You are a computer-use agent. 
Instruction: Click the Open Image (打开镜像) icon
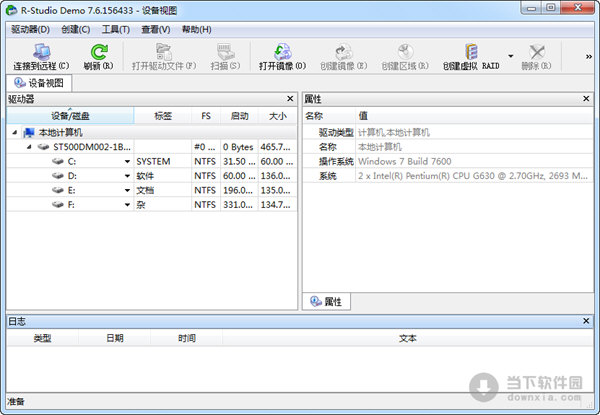point(282,52)
